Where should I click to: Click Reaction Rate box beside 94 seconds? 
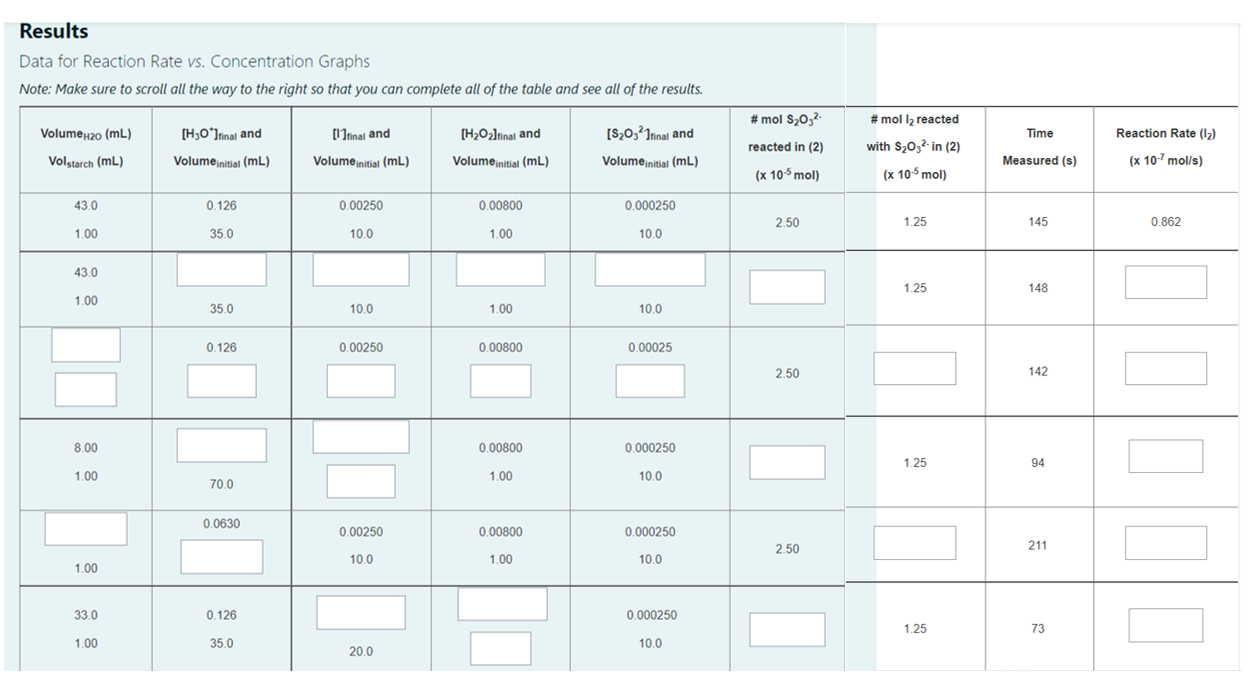pos(1167,455)
